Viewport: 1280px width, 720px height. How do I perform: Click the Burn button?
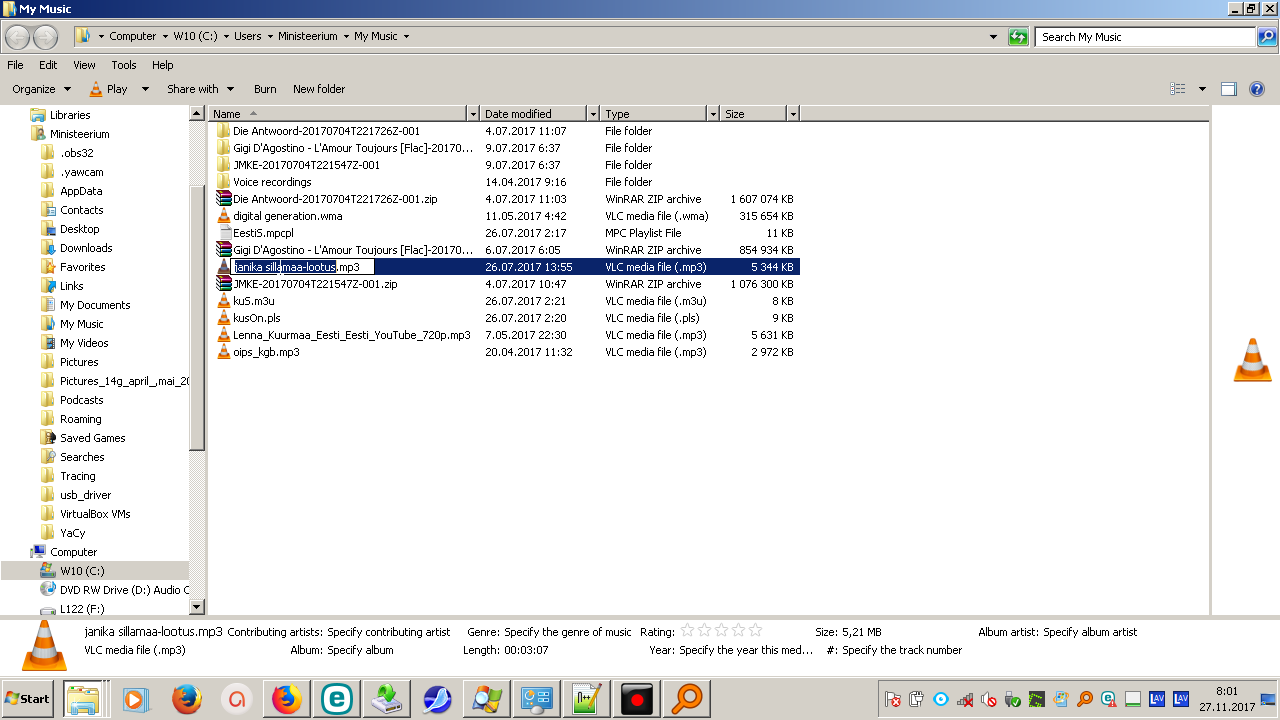pos(265,89)
